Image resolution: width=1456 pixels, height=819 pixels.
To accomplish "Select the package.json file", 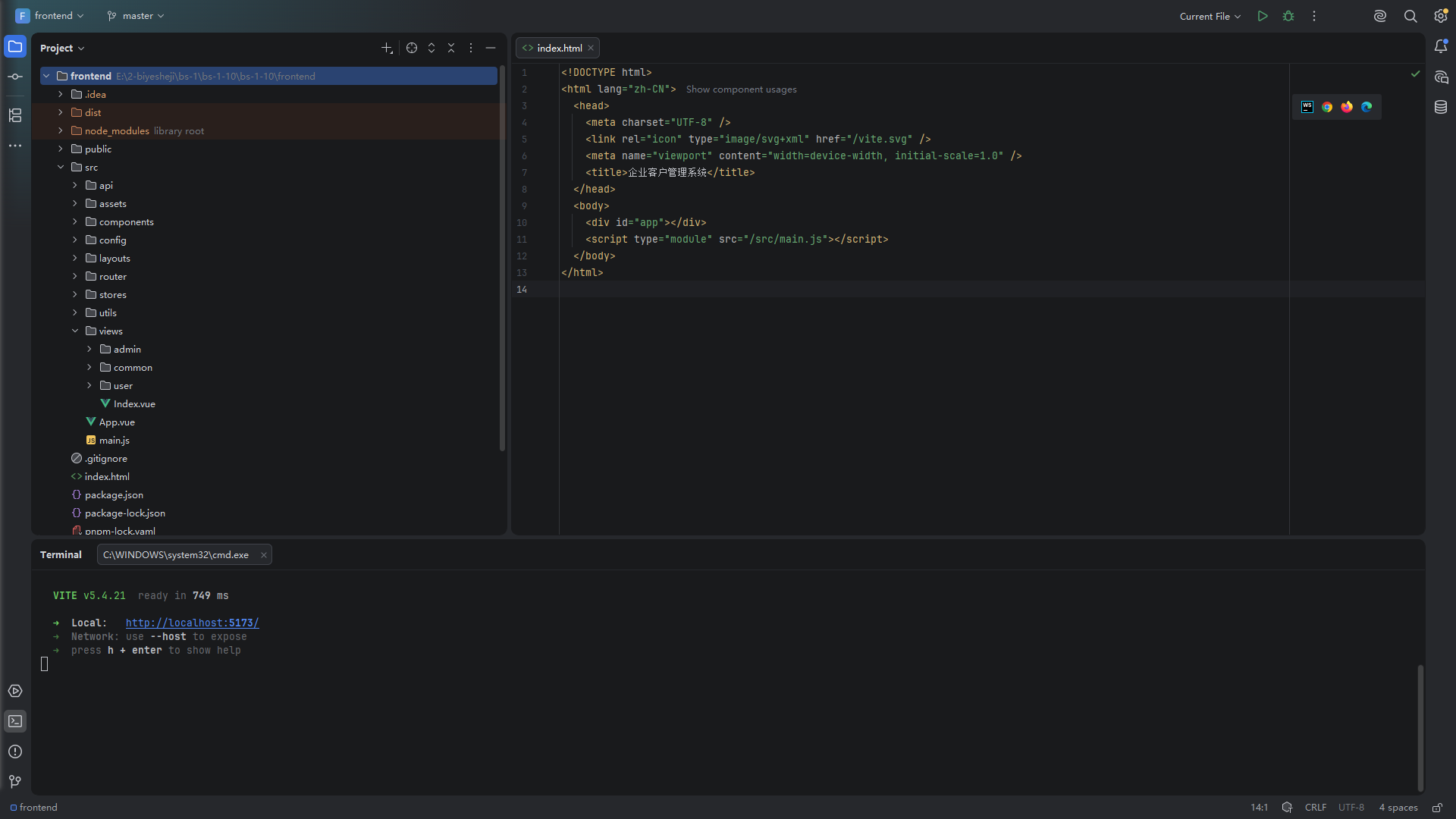I will [x=114, y=494].
